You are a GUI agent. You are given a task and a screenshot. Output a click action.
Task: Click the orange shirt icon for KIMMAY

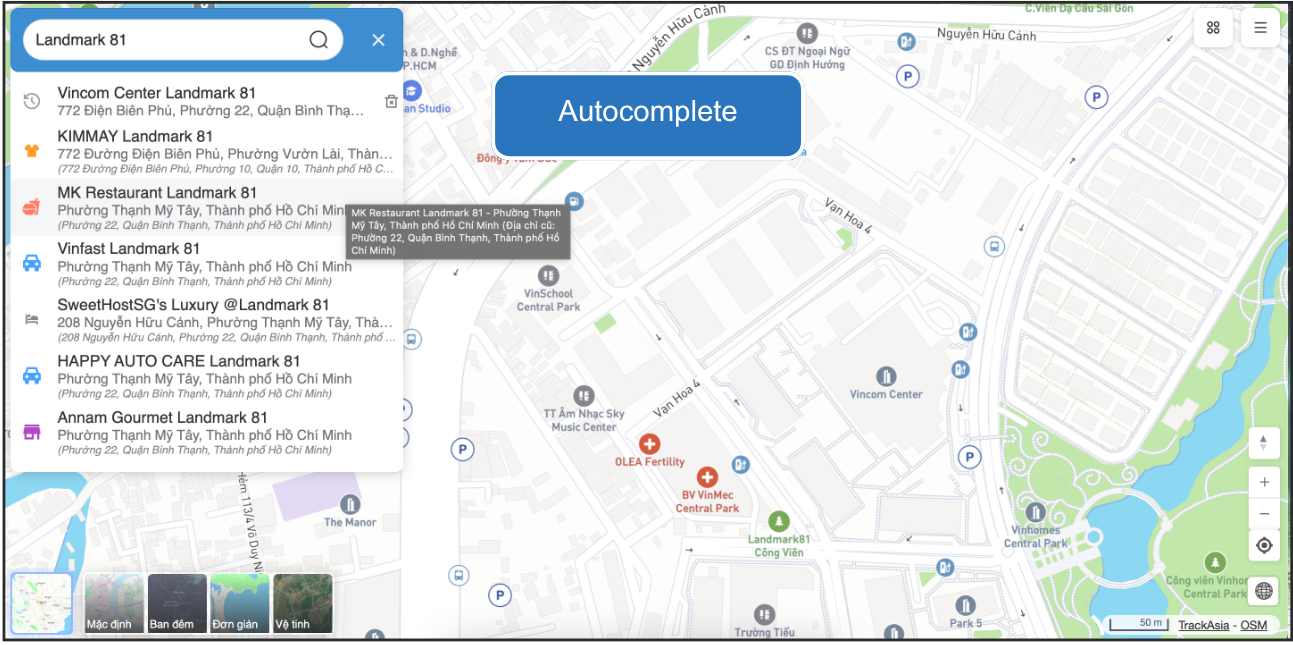pos(32,152)
